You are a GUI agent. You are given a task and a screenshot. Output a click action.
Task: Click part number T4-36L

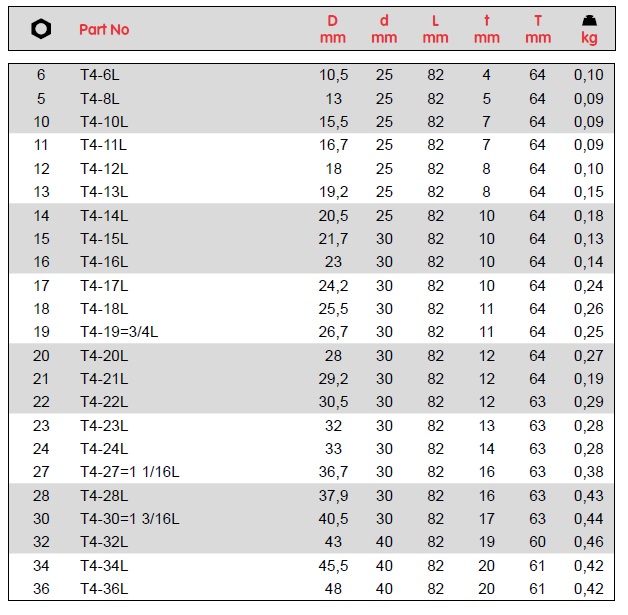point(104,588)
